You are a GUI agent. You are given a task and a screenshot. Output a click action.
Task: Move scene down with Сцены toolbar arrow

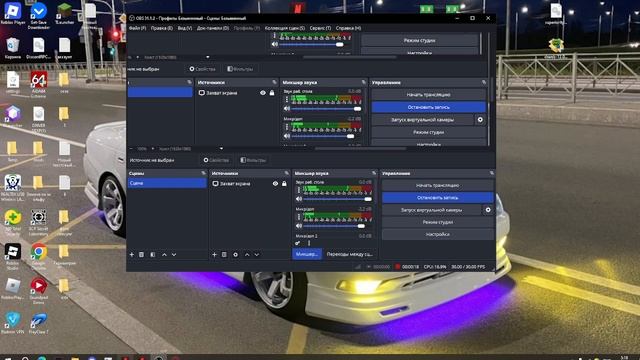click(x=174, y=255)
